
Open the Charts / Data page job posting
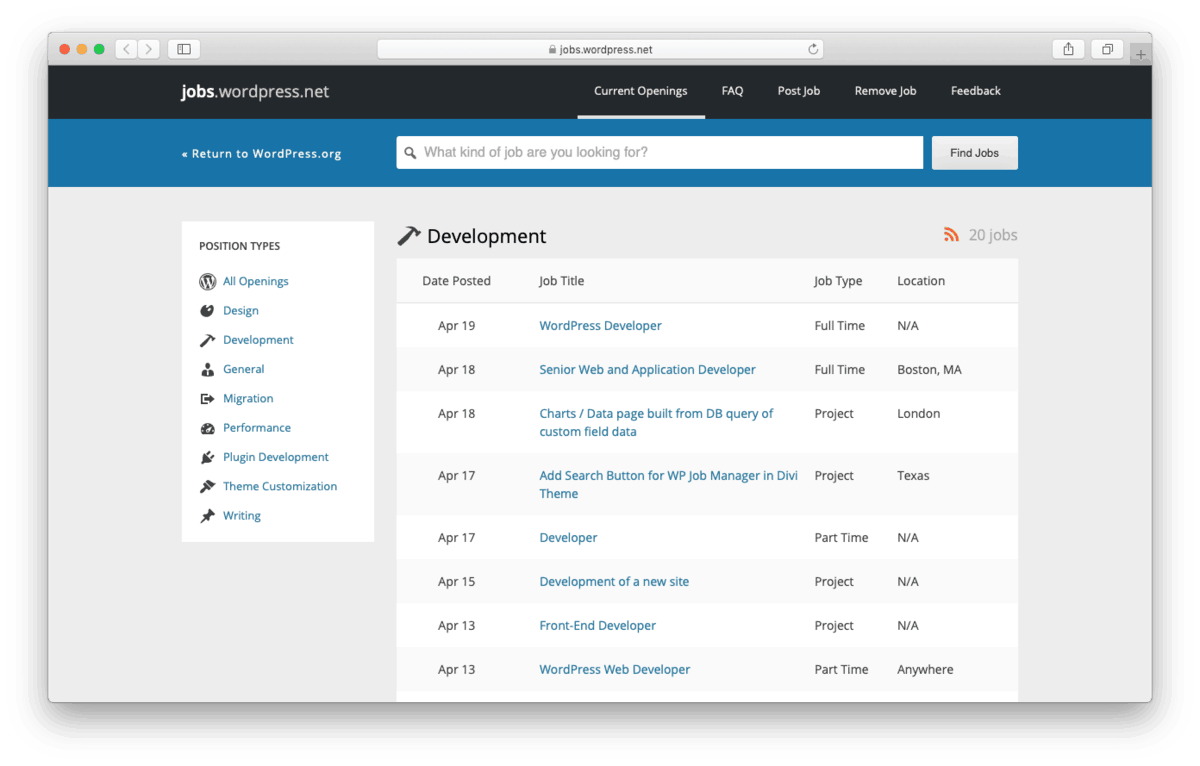tap(656, 423)
